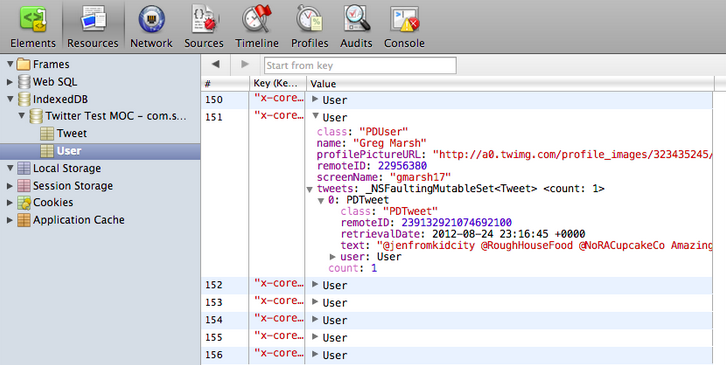Click the Key column header
This screenshot has width=726, height=365.
coord(277,84)
